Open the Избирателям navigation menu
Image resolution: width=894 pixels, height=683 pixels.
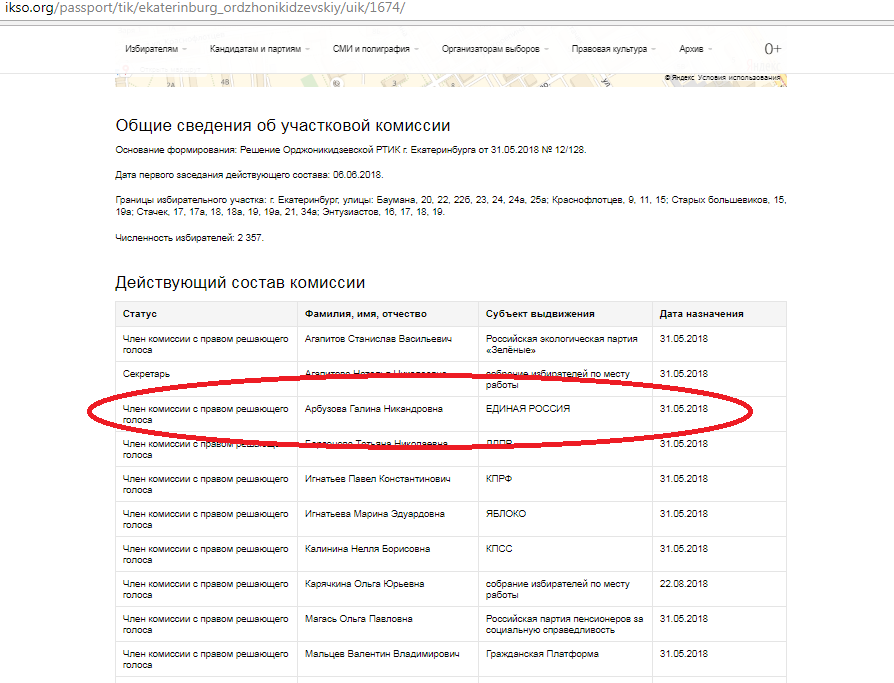tap(155, 49)
